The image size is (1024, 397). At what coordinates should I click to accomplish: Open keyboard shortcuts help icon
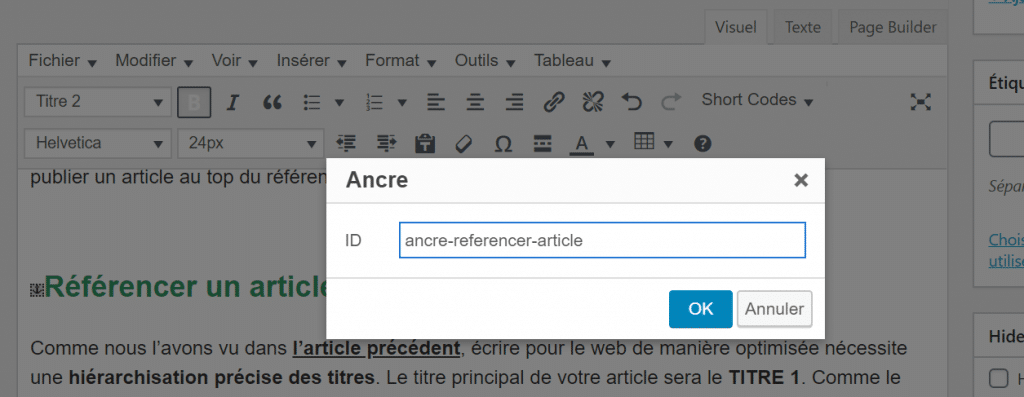tap(703, 143)
